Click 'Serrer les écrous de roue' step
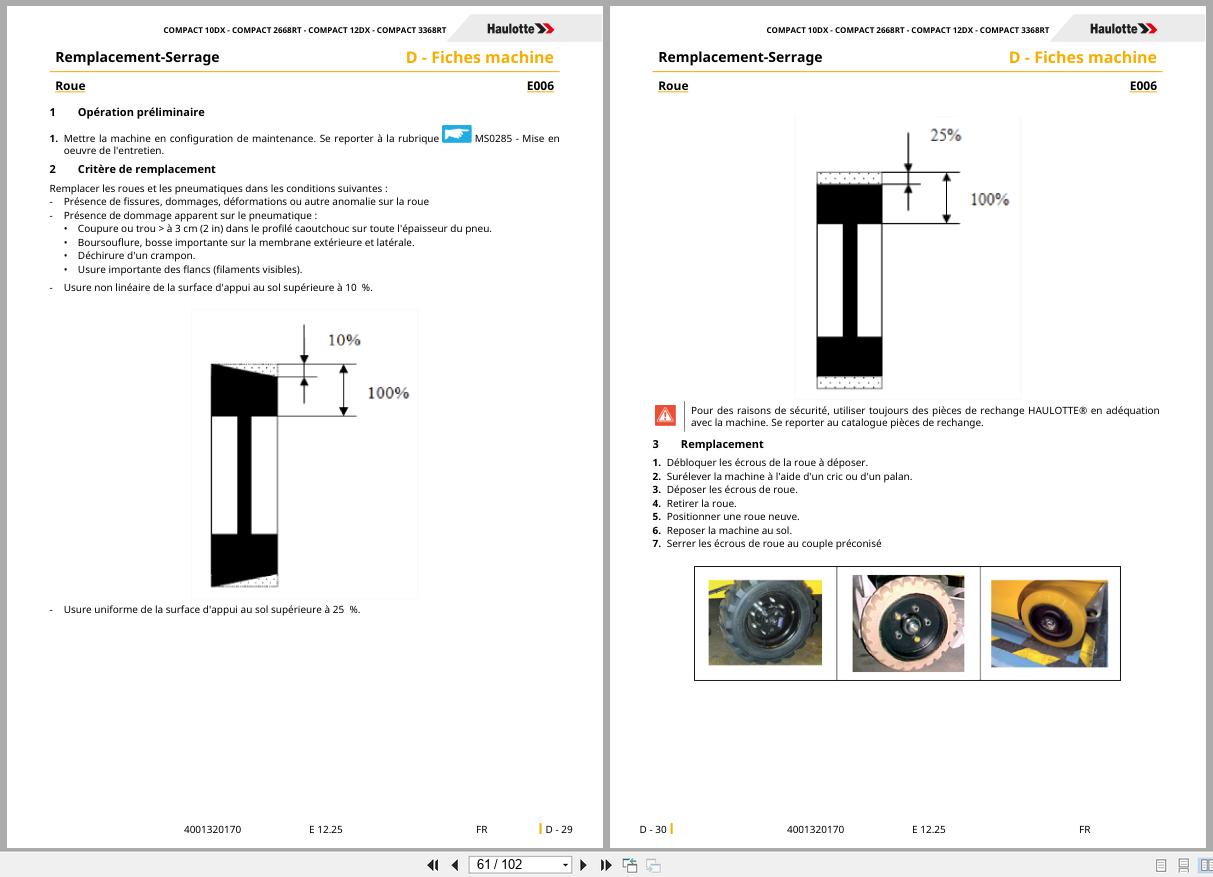 click(774, 544)
